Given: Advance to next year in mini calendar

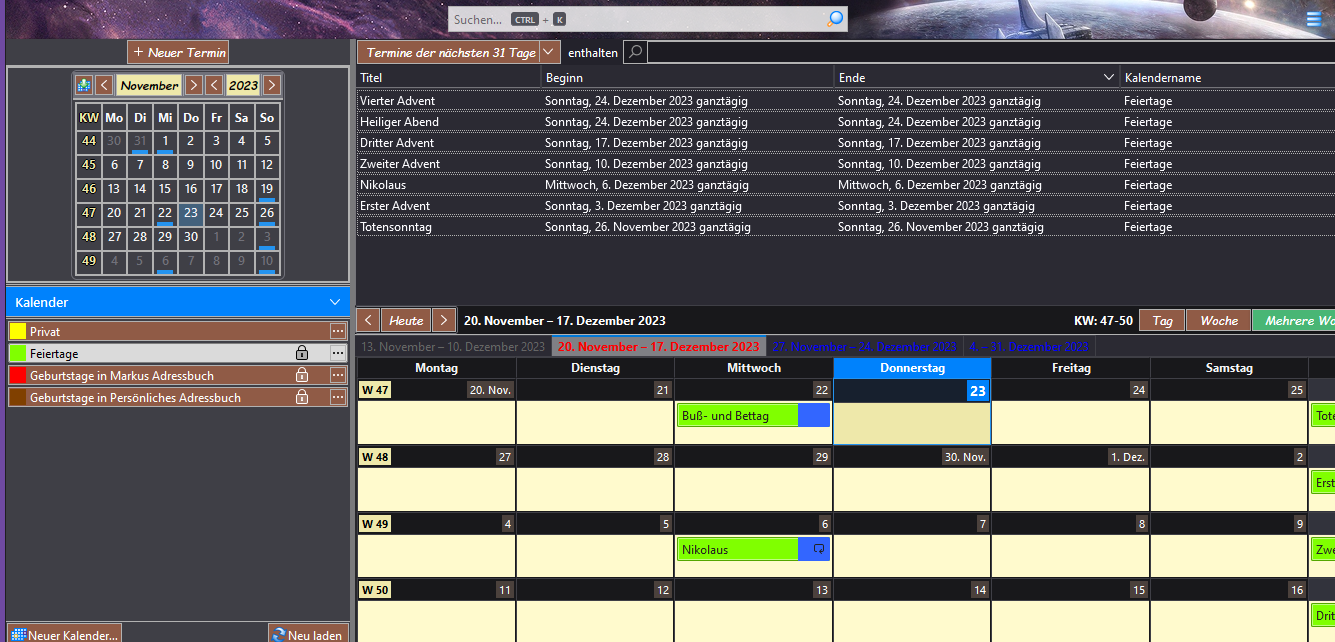Looking at the screenshot, I should (271, 85).
